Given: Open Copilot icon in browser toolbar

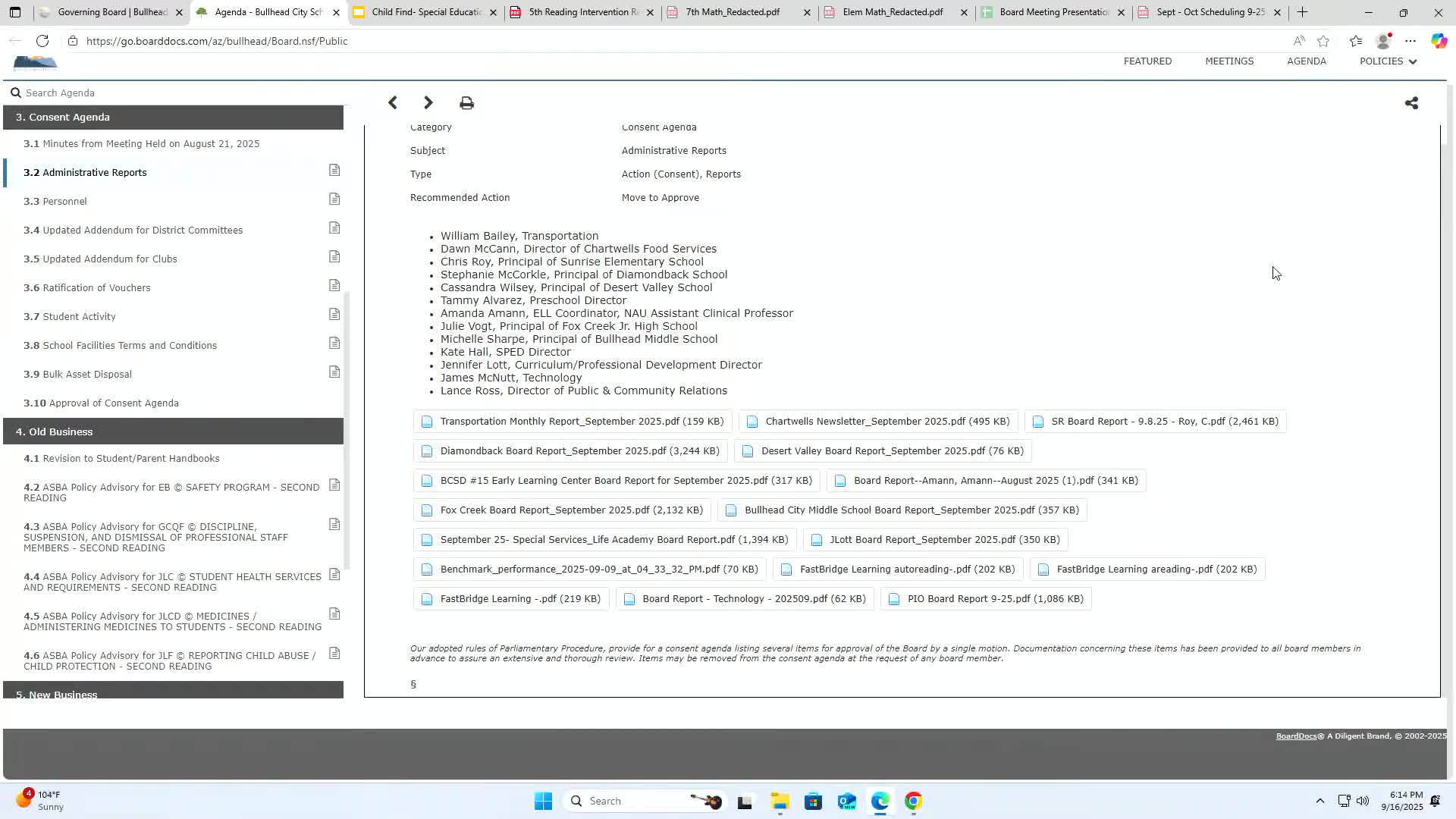Looking at the screenshot, I should coord(1439,41).
